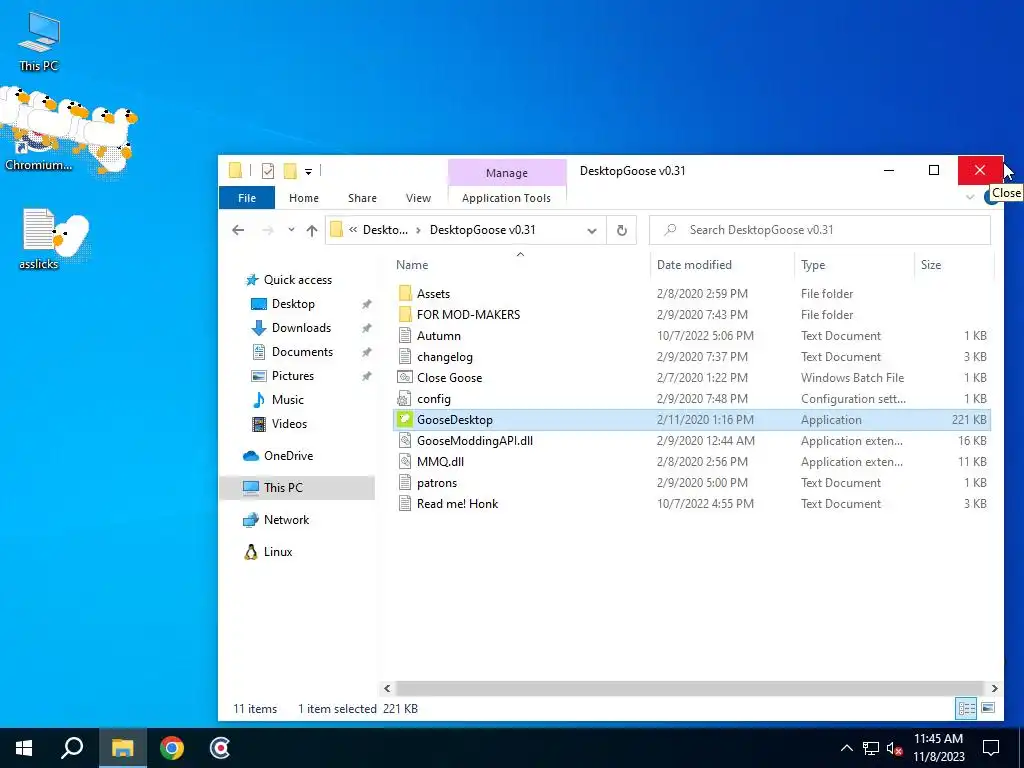
Task: Switch to the View ribbon tab
Action: pos(418,198)
